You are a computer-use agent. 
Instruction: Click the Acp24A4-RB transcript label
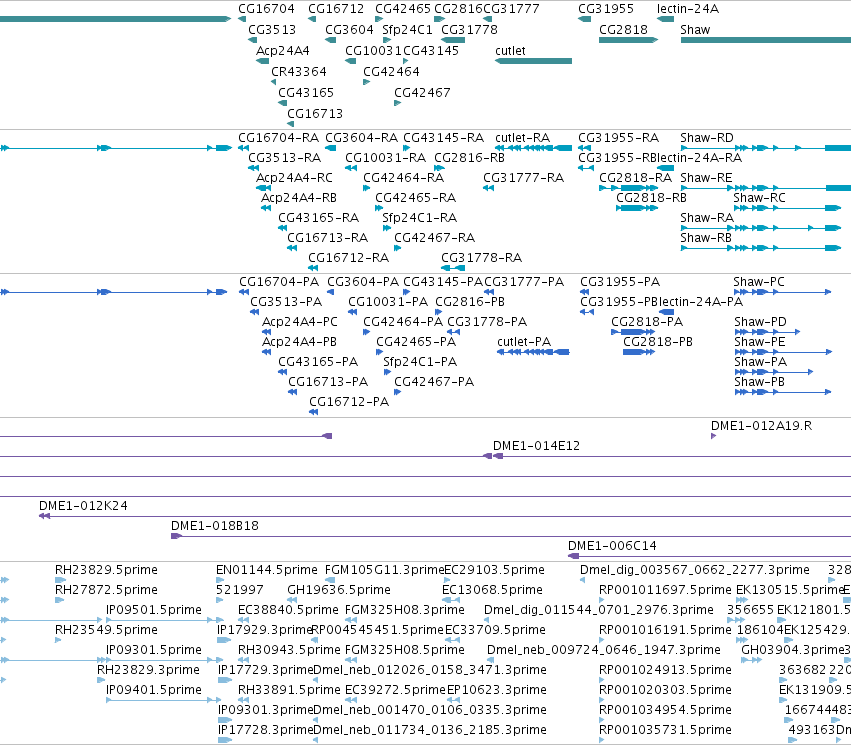tap(299, 198)
